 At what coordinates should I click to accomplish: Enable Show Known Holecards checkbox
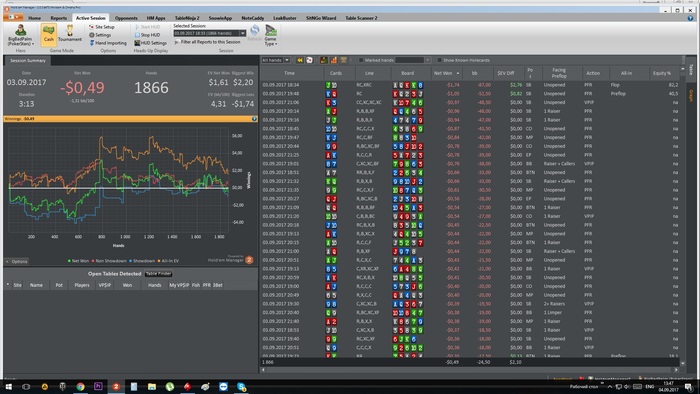tap(440, 60)
